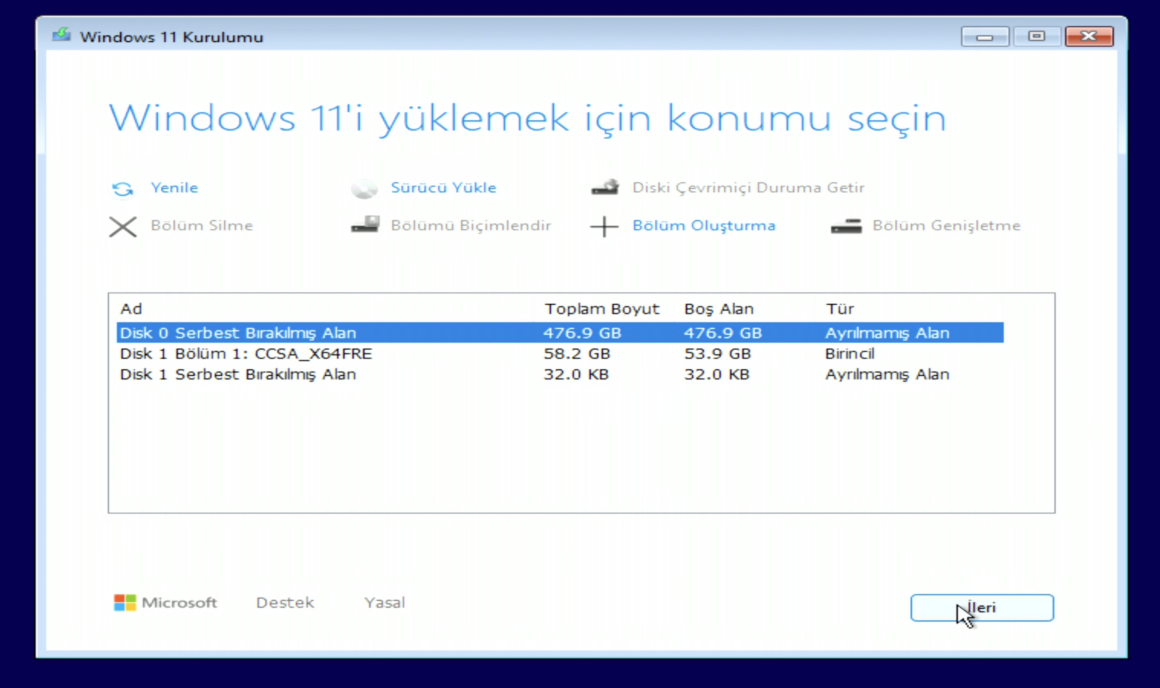Click the Bölüm Silme X icon
This screenshot has height=688, width=1160.
[123, 226]
